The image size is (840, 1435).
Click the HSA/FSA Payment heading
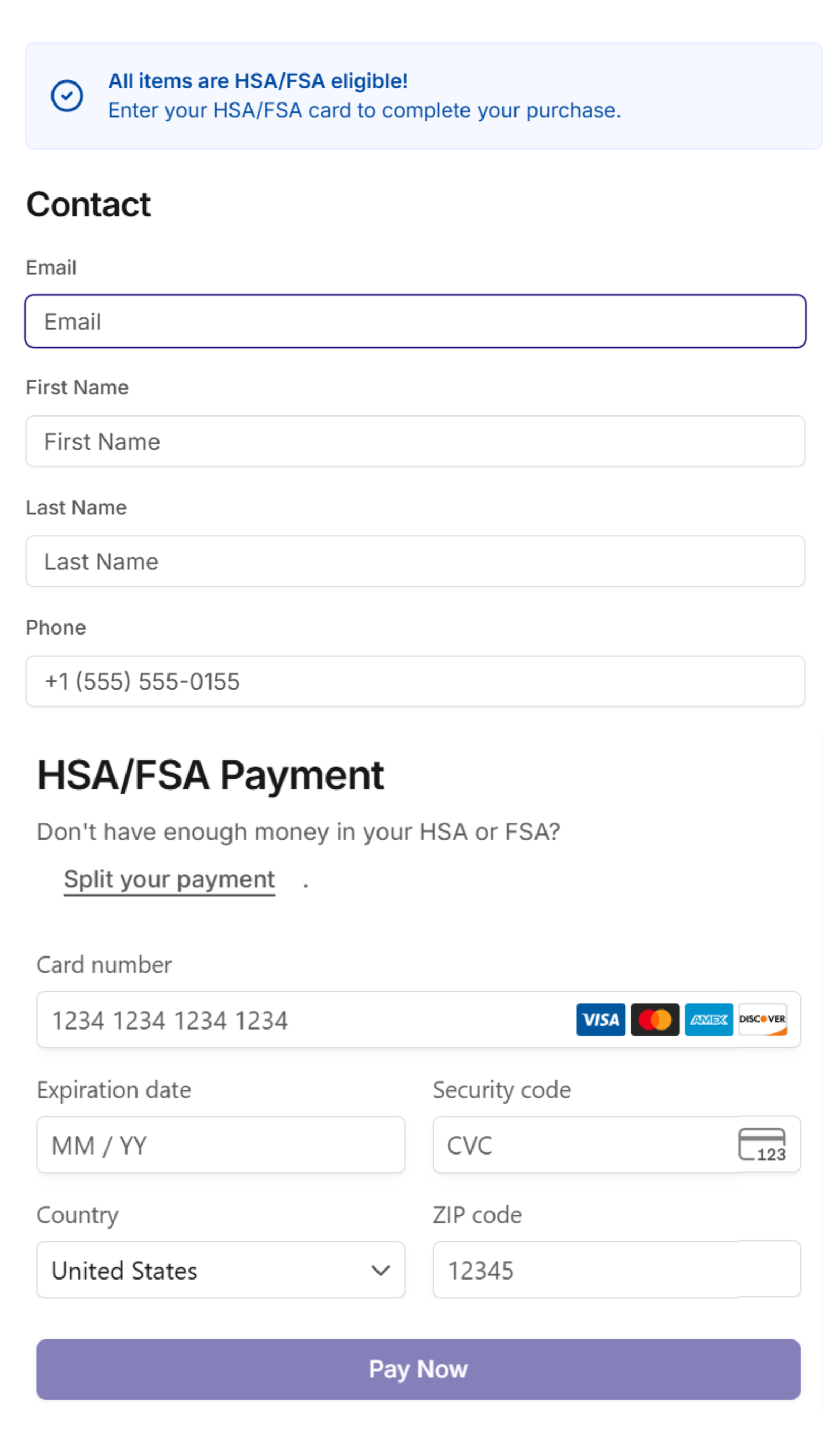pos(211,776)
